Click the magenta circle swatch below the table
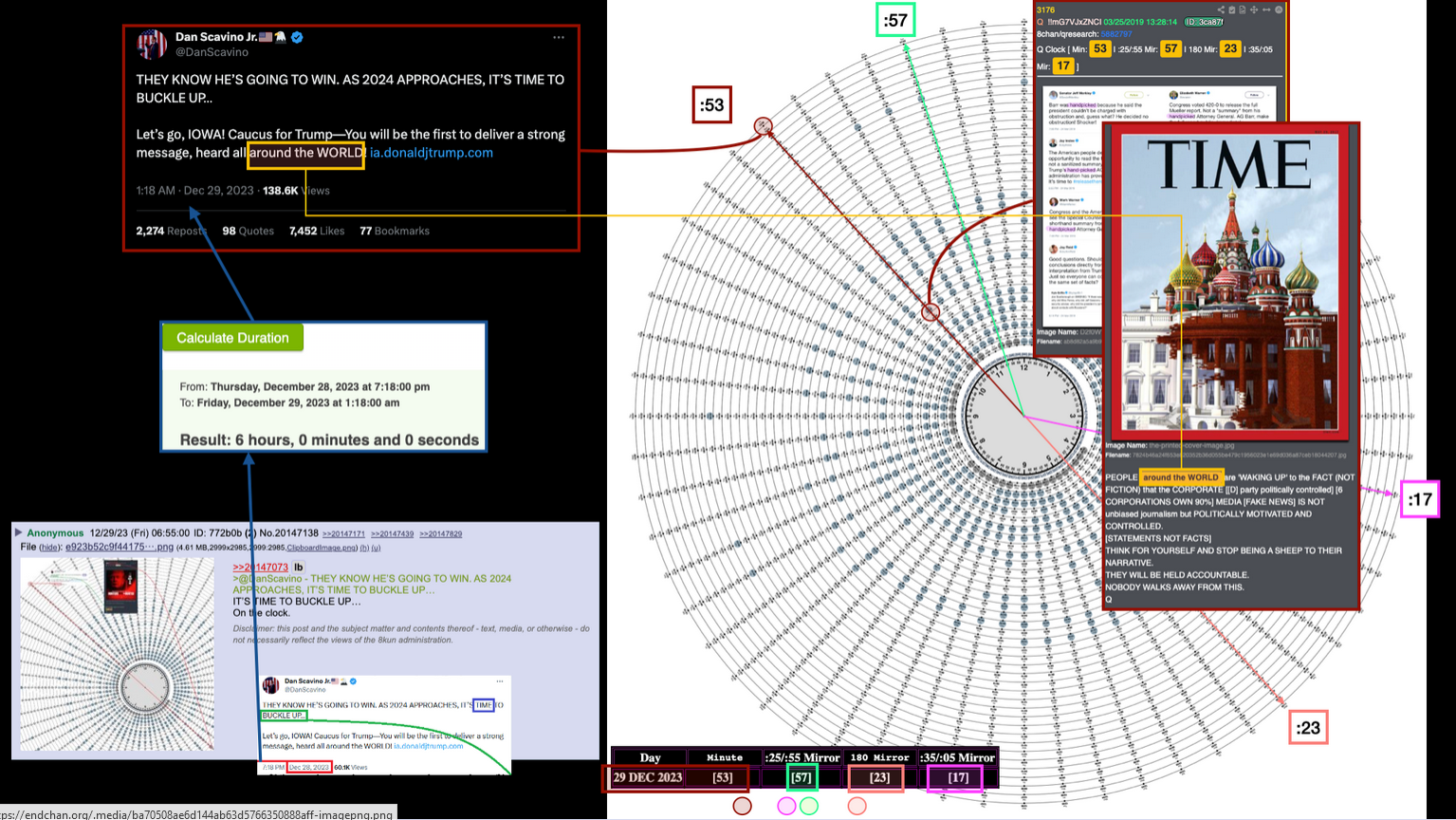 coord(786,806)
